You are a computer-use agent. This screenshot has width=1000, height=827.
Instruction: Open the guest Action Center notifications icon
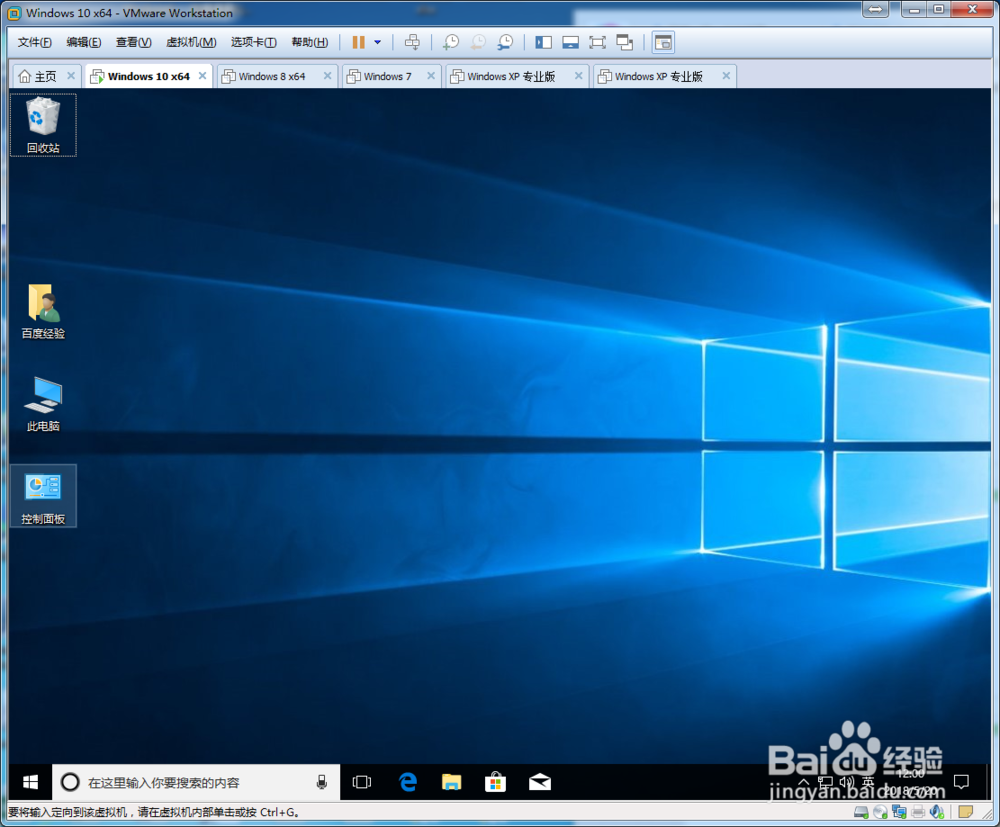click(x=961, y=782)
